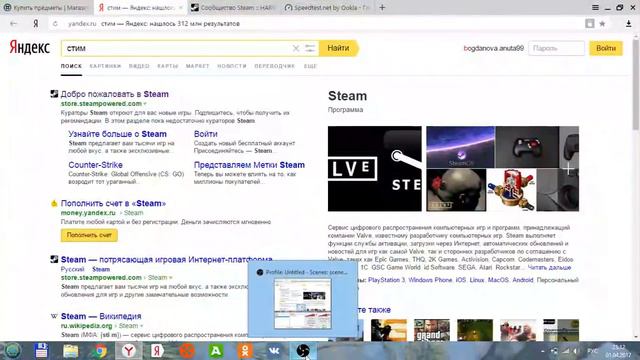Show hidden system tray icons arrow
The width and height of the screenshot is (640, 360).
coord(542,351)
